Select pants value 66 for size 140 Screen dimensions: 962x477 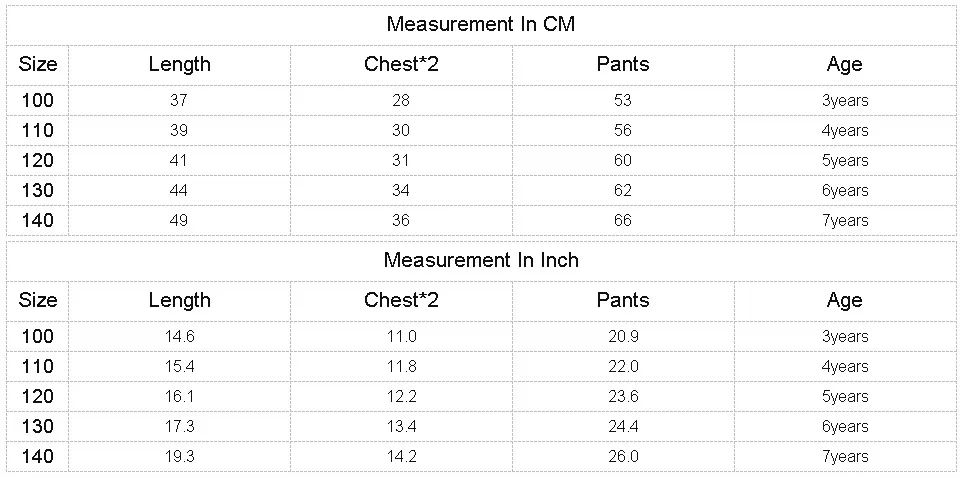coord(622,220)
